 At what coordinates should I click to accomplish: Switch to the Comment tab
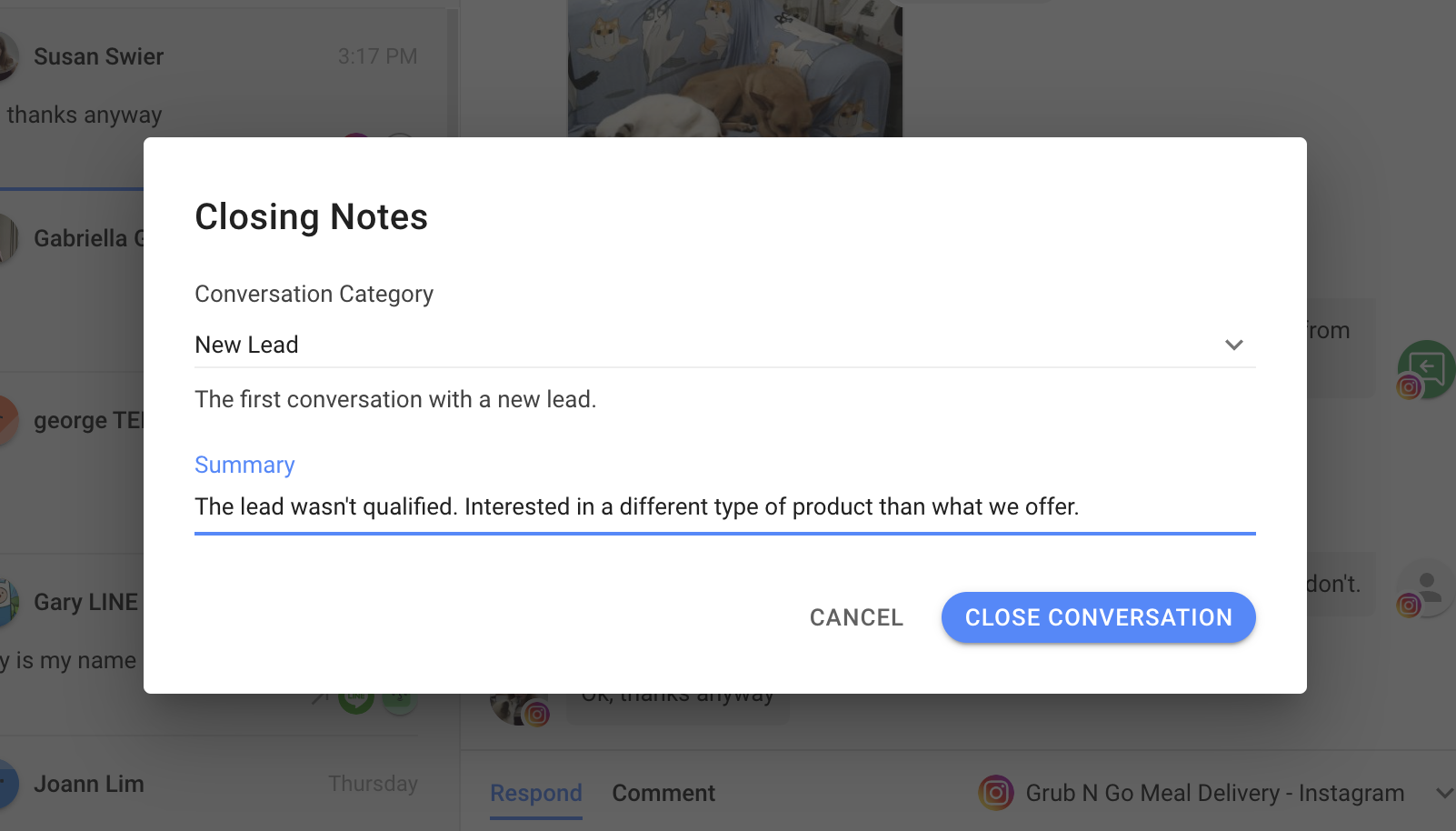[x=663, y=793]
